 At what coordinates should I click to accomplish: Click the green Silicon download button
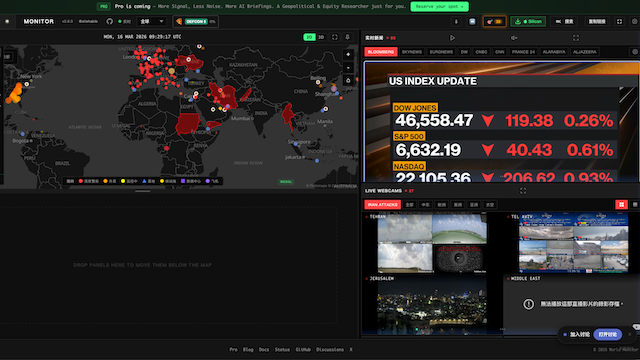pos(528,22)
